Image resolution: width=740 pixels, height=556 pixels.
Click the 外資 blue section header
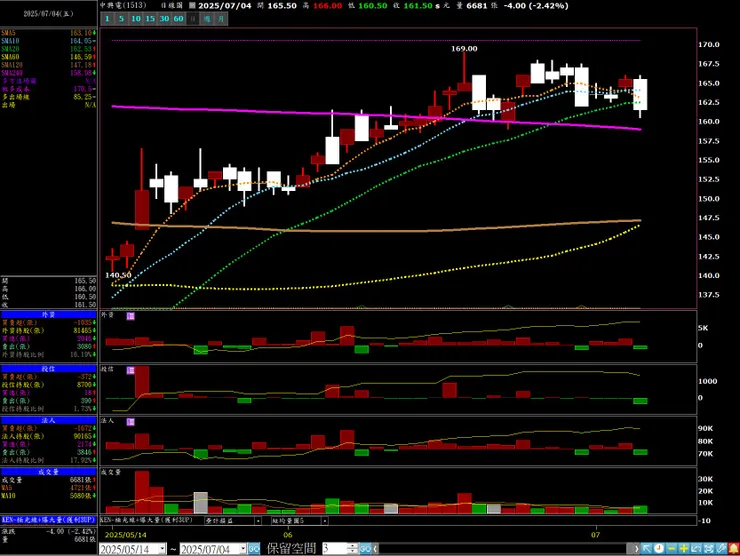(49, 315)
